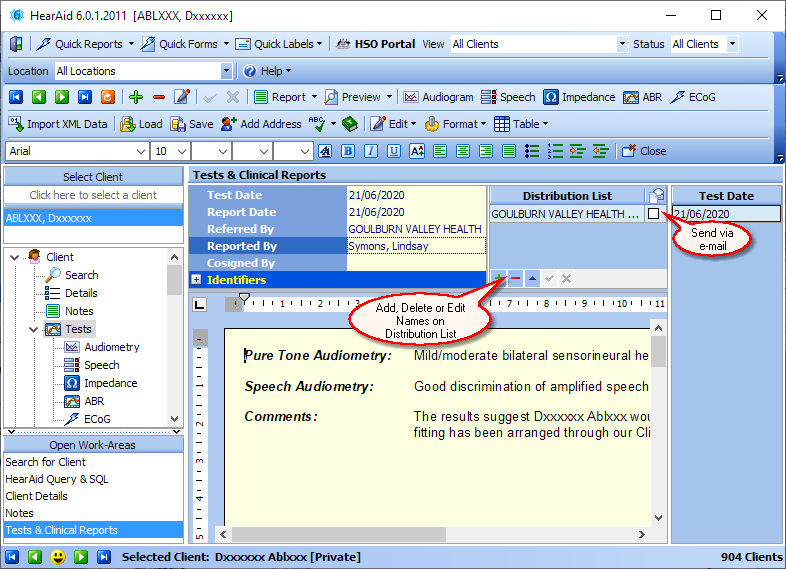786x569 pixels.
Task: Open the Quick Labels menu
Action: (279, 44)
